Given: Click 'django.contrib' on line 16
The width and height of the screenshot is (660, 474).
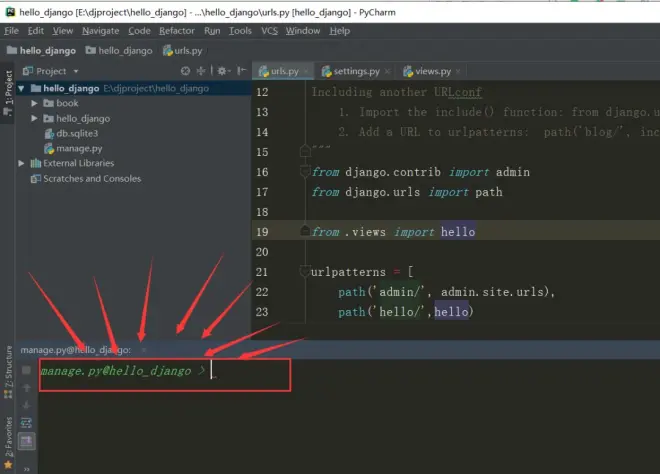Looking at the screenshot, I should click(x=393, y=172).
